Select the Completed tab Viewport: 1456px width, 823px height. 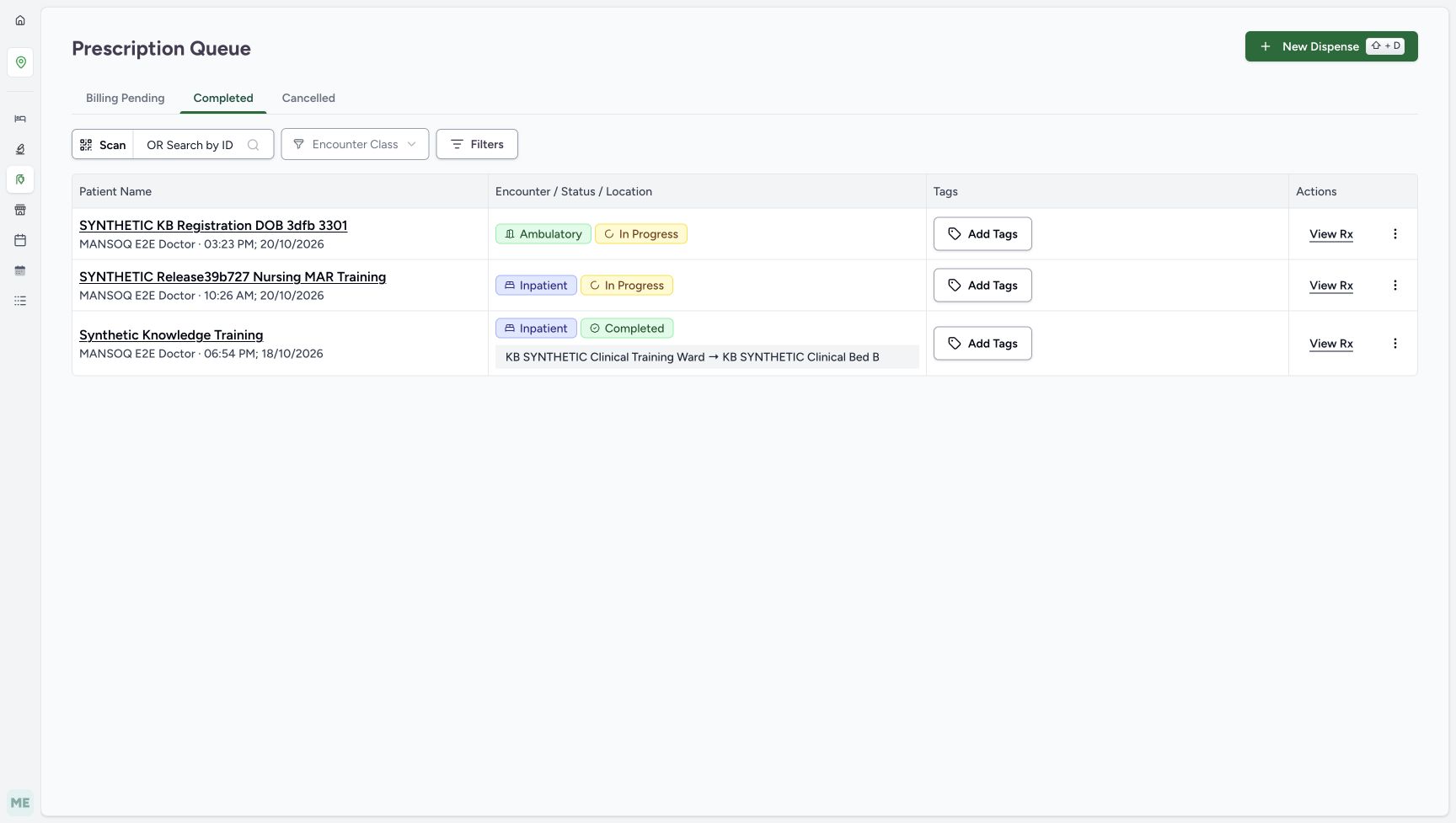(223, 98)
